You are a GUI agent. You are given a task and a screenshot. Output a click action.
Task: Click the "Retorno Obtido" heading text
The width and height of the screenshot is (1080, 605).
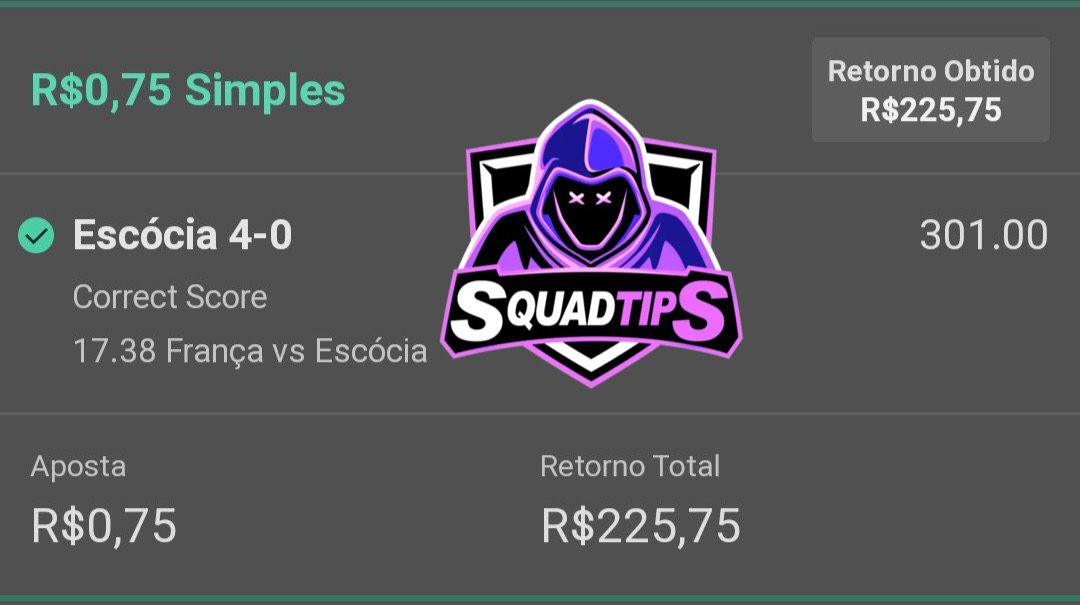(930, 71)
